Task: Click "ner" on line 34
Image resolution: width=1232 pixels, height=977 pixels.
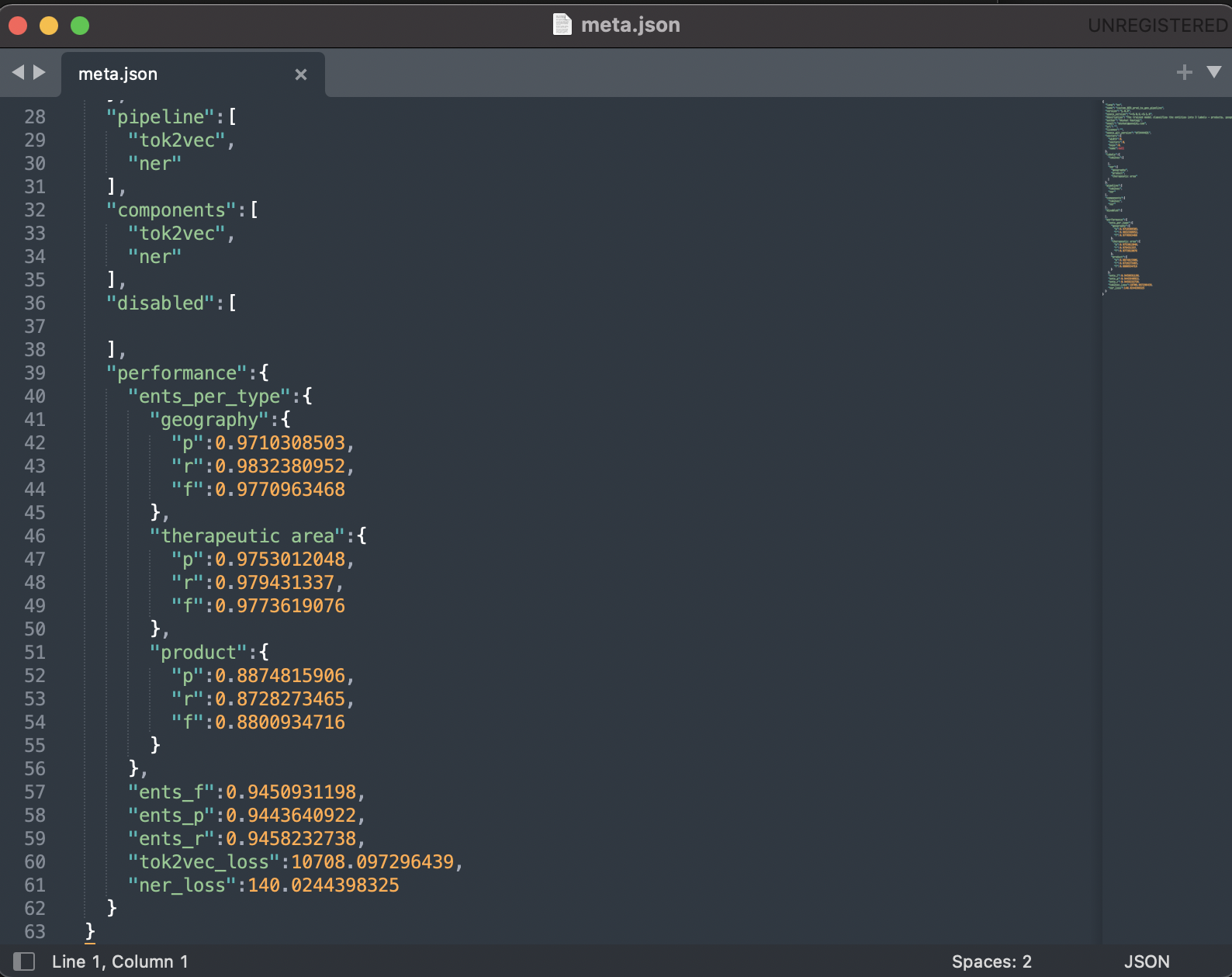Action: point(155,257)
